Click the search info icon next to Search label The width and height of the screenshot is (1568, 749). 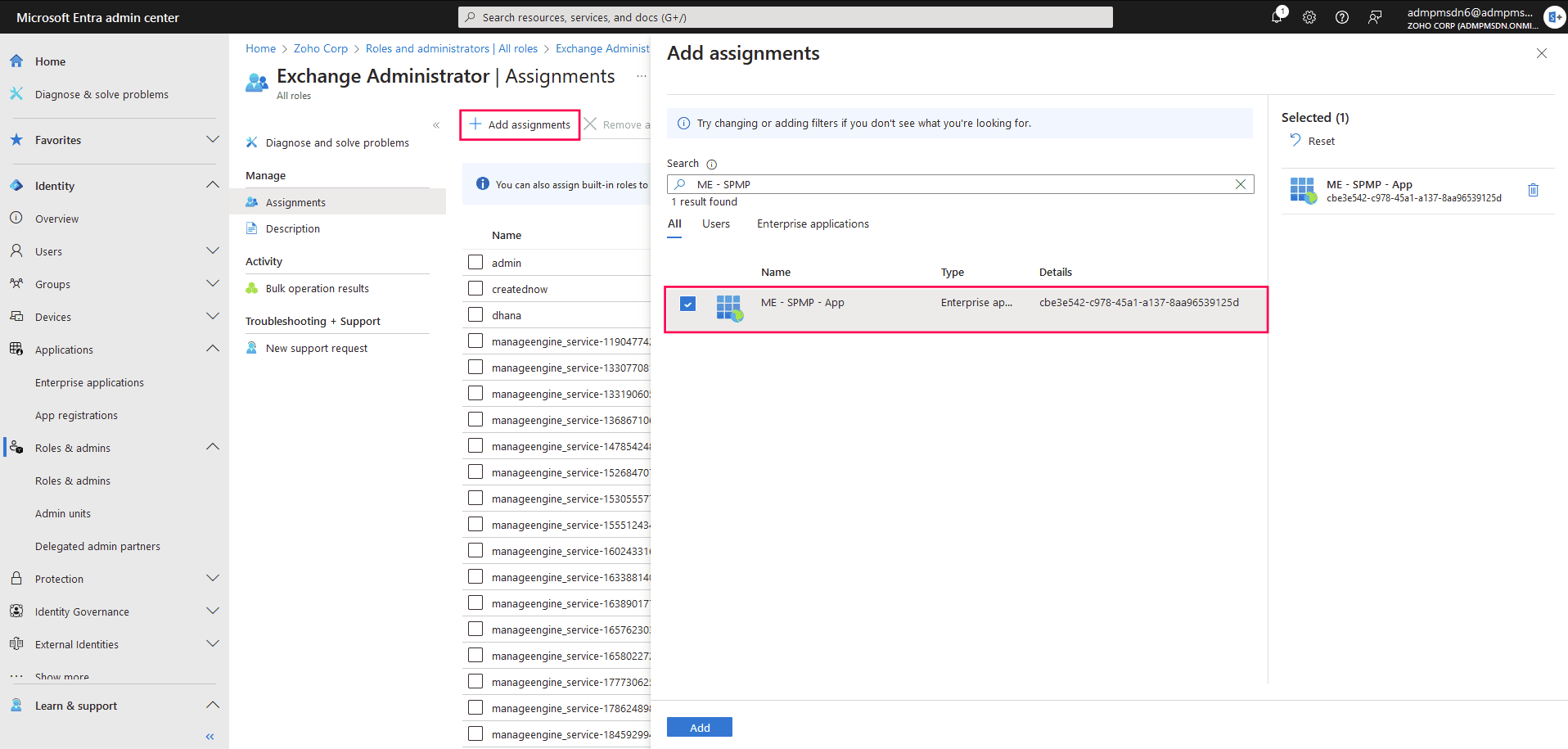(x=711, y=164)
